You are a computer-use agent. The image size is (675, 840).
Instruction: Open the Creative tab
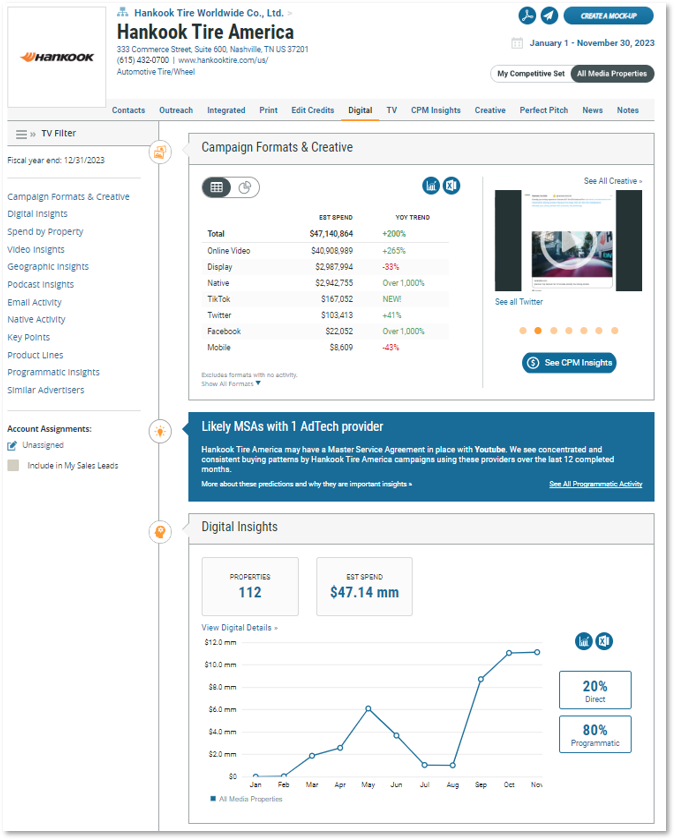(490, 110)
